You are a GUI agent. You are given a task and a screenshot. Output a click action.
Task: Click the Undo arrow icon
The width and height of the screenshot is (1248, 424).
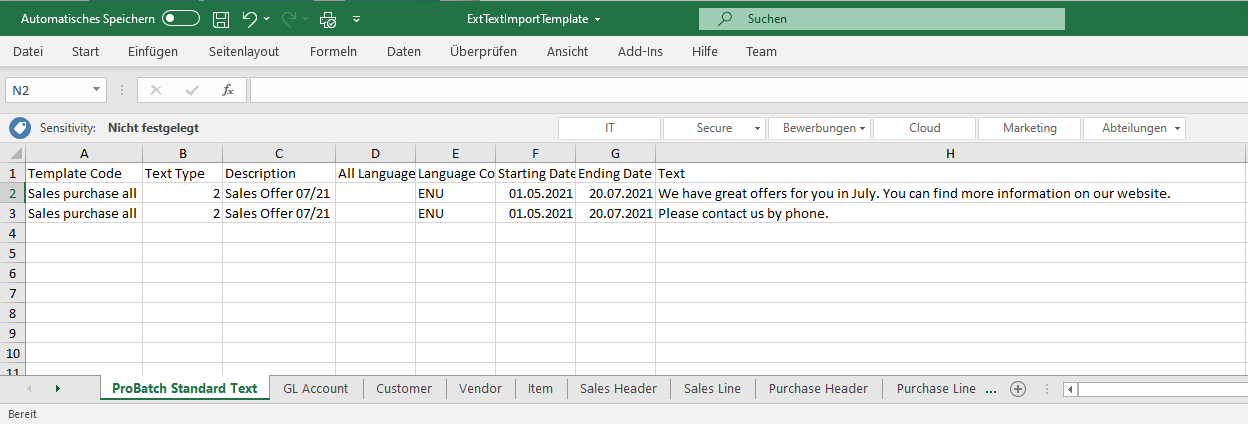pos(249,19)
